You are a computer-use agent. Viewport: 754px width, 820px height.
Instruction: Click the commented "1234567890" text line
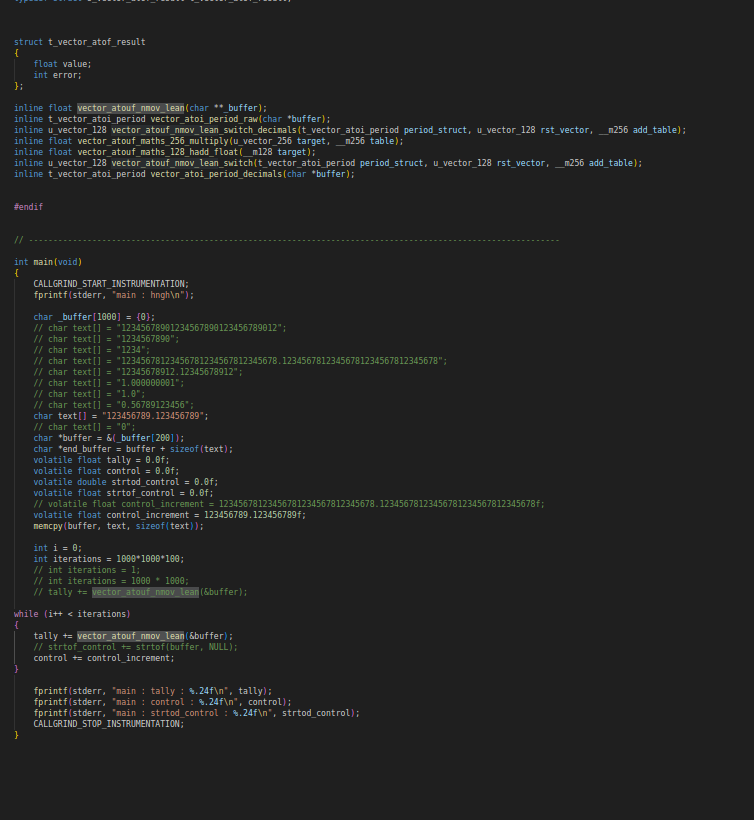[106, 339]
